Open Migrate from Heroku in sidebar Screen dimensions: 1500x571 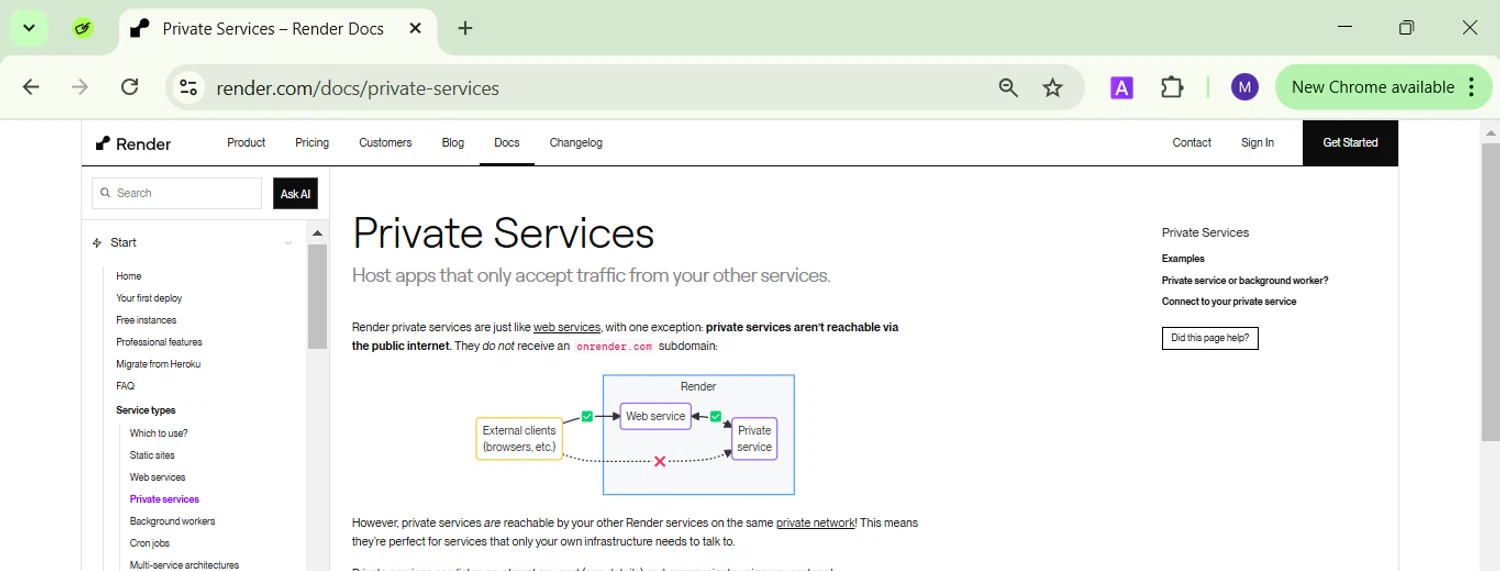pos(158,364)
